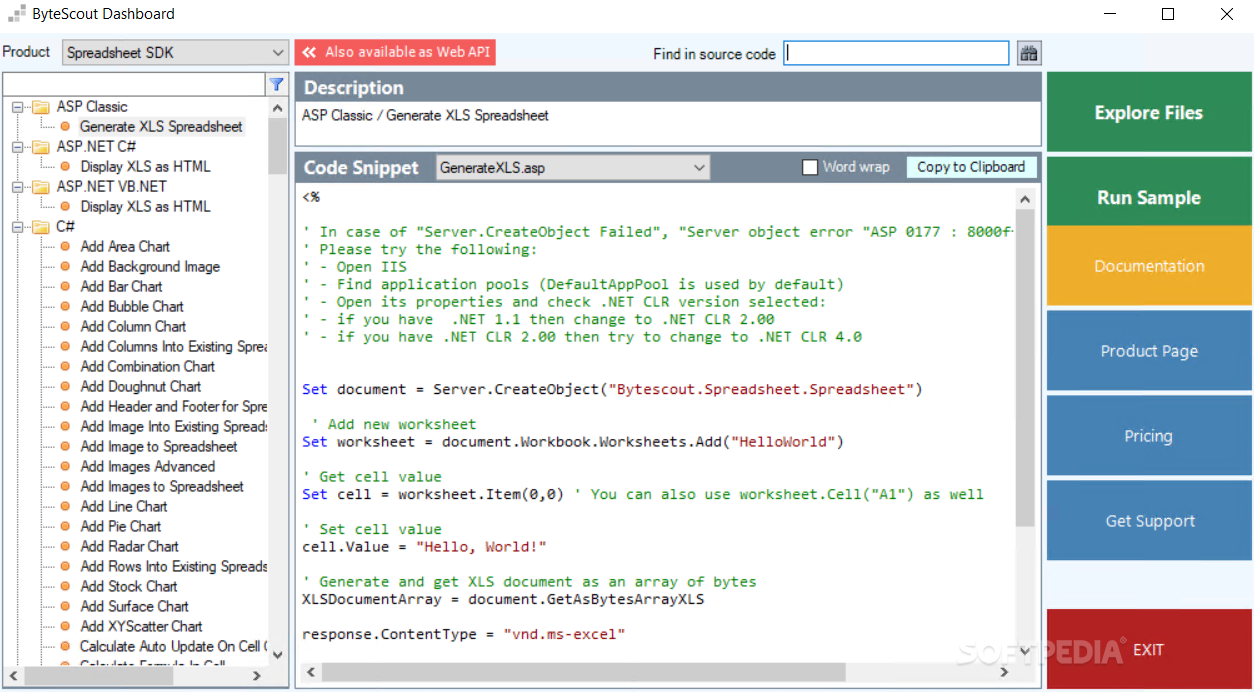
Task: Click the code line response.ContentType = "vnd.ms-excel"
Action: 463,634
